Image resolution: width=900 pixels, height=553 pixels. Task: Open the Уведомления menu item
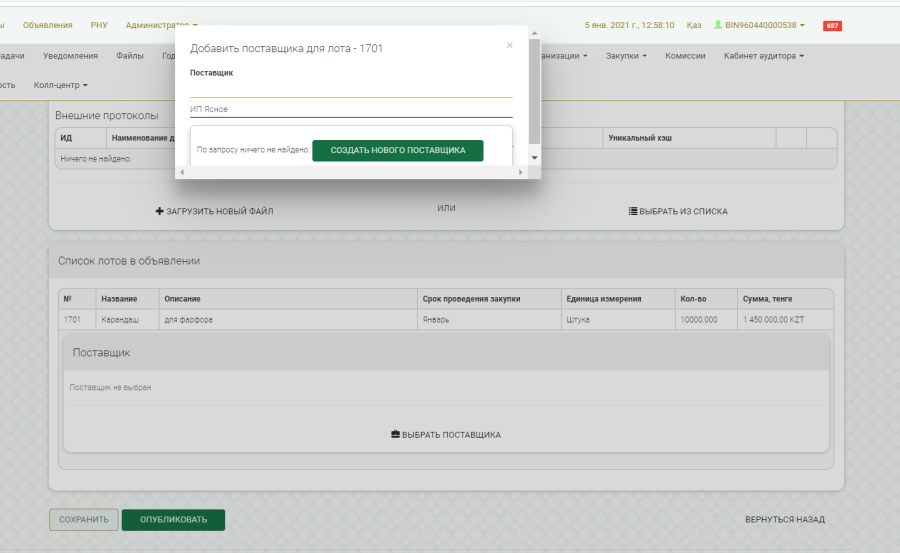point(70,56)
